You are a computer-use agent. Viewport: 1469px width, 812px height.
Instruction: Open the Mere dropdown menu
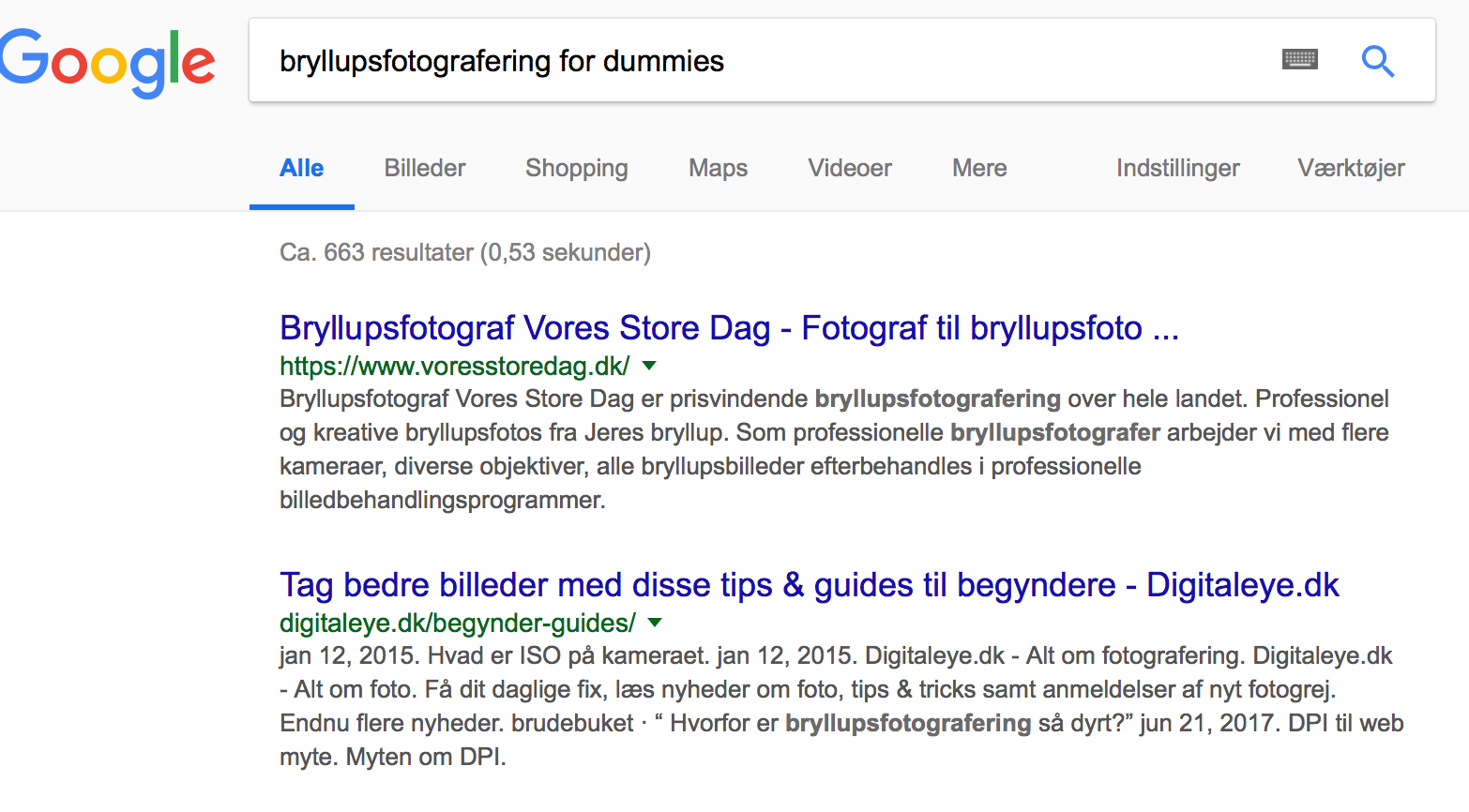pos(978,168)
